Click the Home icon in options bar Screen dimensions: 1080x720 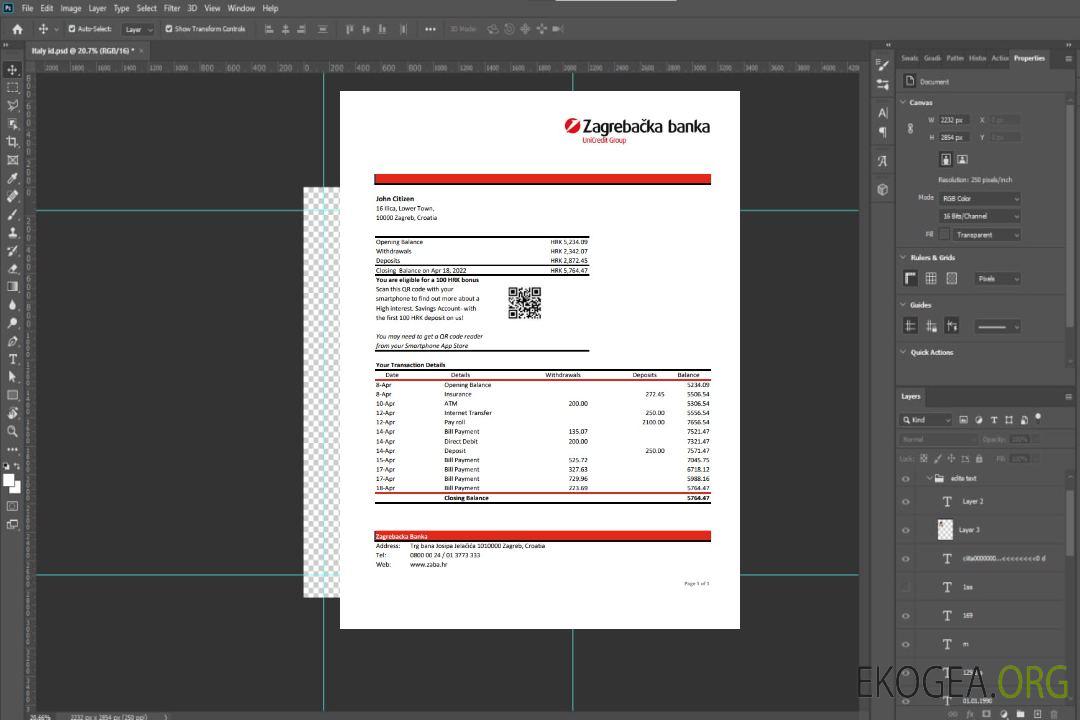17,29
